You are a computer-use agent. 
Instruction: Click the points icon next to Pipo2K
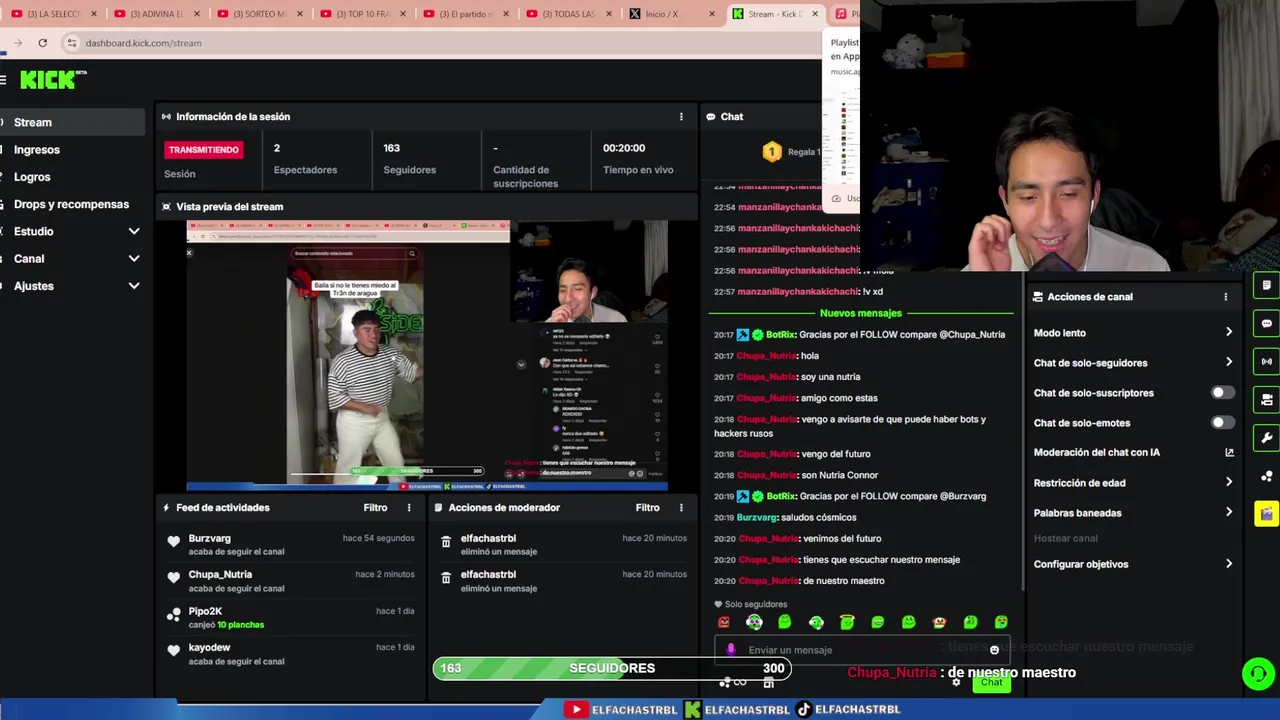174,615
